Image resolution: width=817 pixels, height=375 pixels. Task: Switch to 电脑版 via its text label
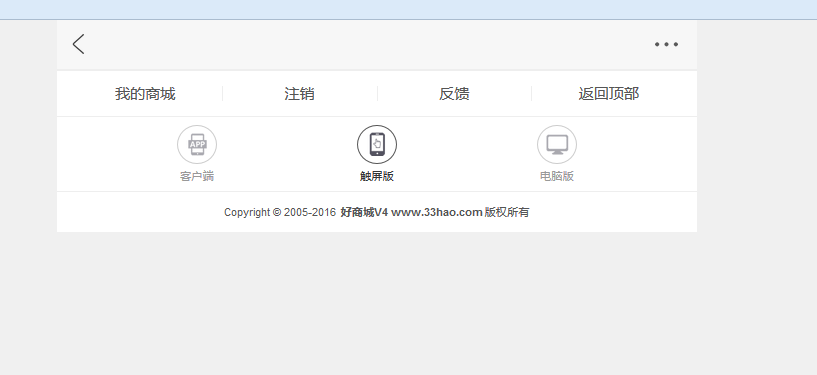(x=557, y=176)
